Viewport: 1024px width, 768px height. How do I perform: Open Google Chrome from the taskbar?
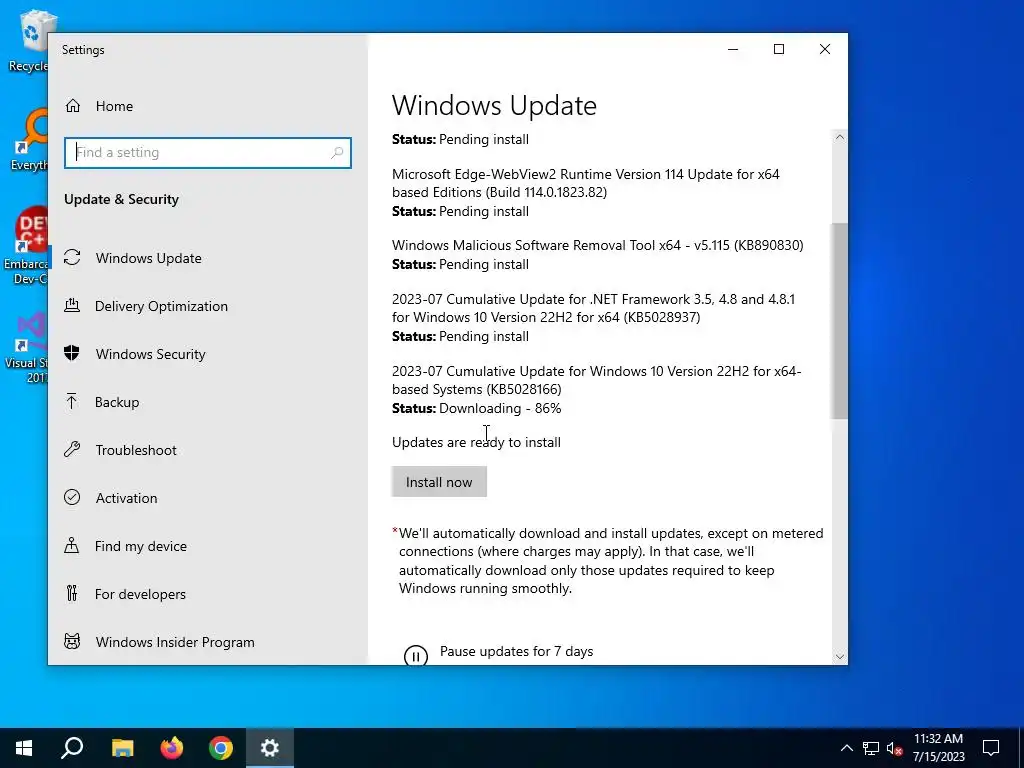[221, 748]
